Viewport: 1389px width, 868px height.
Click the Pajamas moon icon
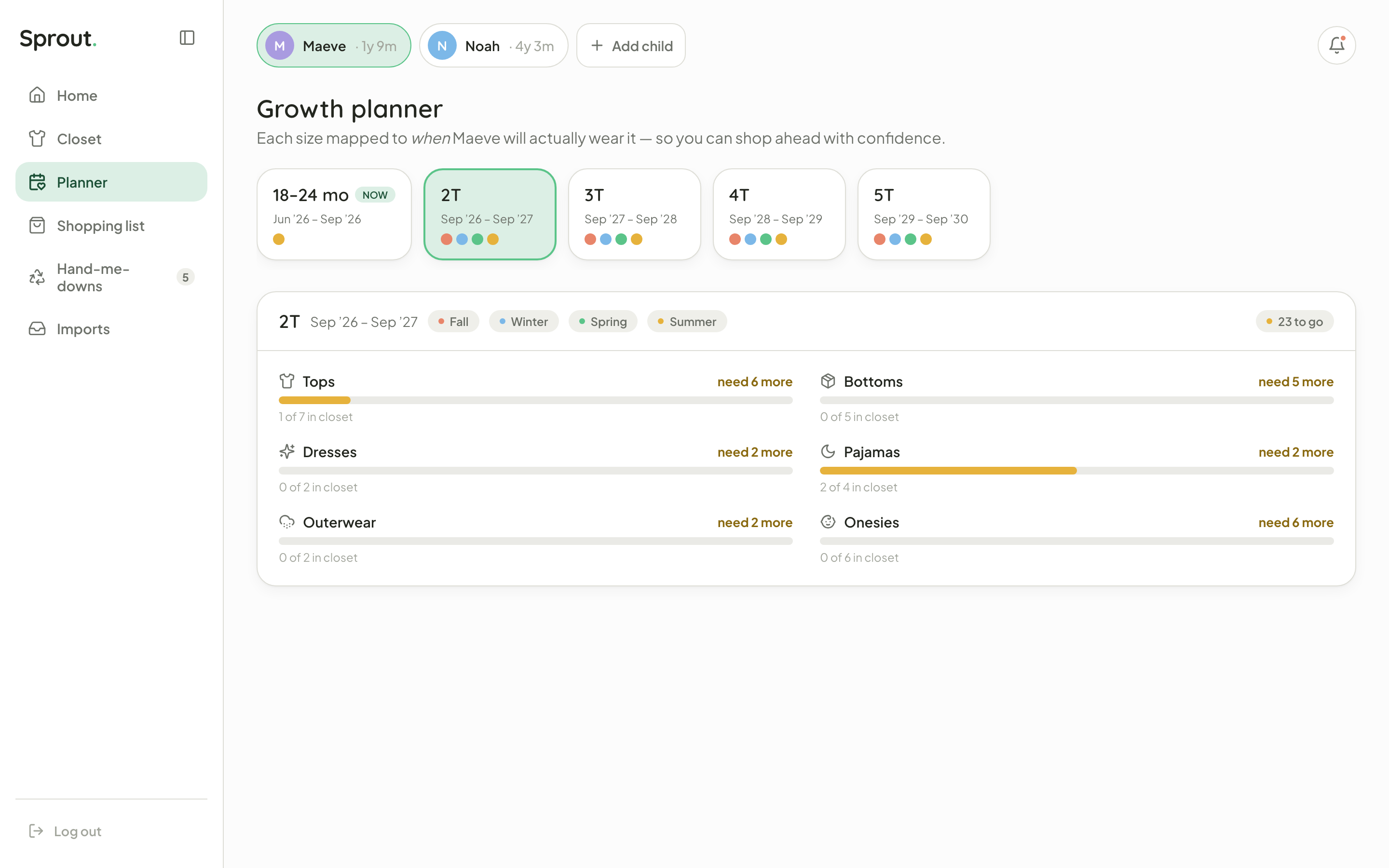click(828, 452)
